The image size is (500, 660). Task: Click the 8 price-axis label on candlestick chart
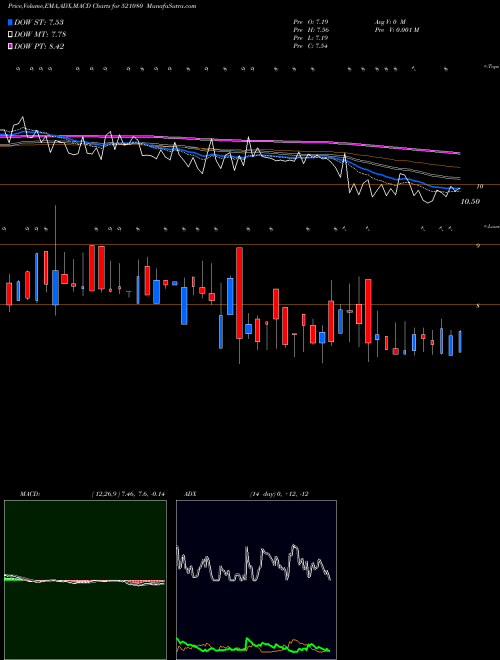point(478,306)
